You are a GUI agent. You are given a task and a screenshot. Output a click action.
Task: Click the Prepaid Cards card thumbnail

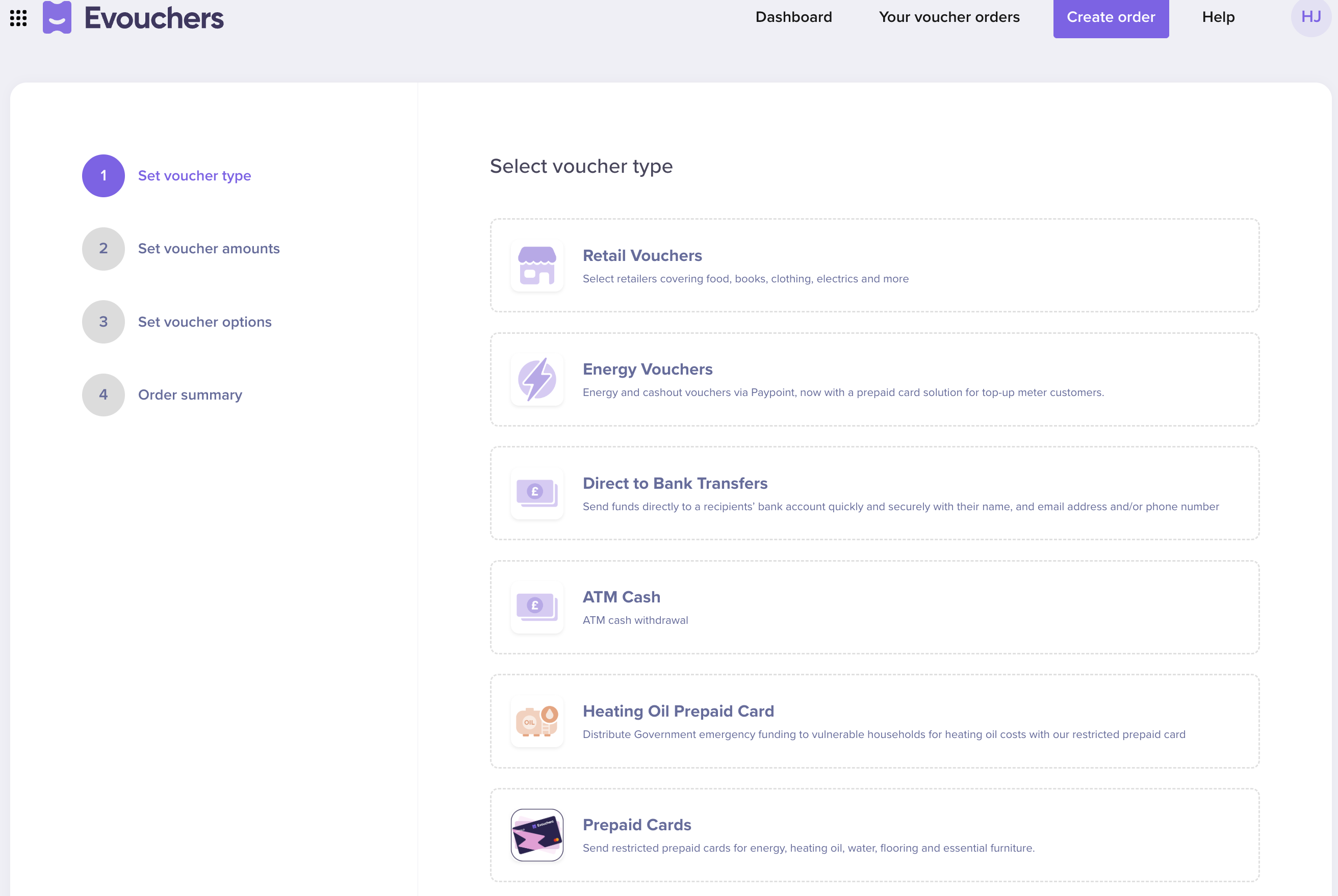tap(537, 835)
